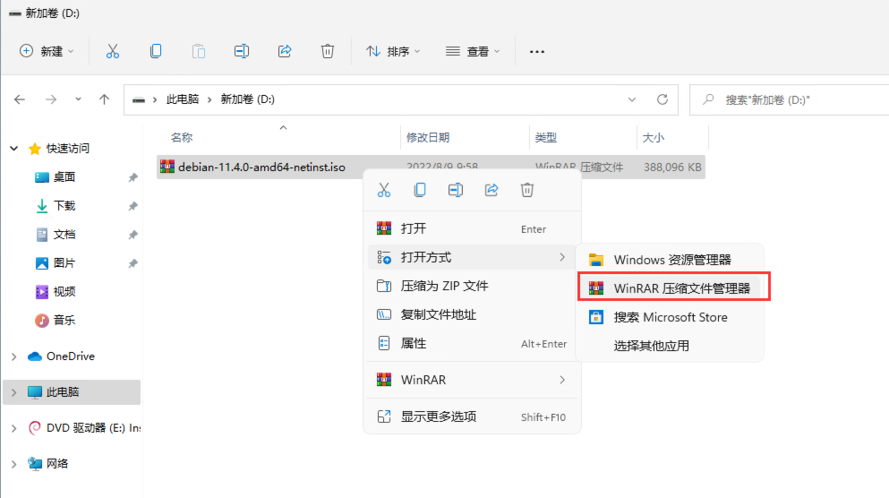Select 搜索 Microsoft Store in submenu
This screenshot has height=498, width=889.
tap(670, 317)
